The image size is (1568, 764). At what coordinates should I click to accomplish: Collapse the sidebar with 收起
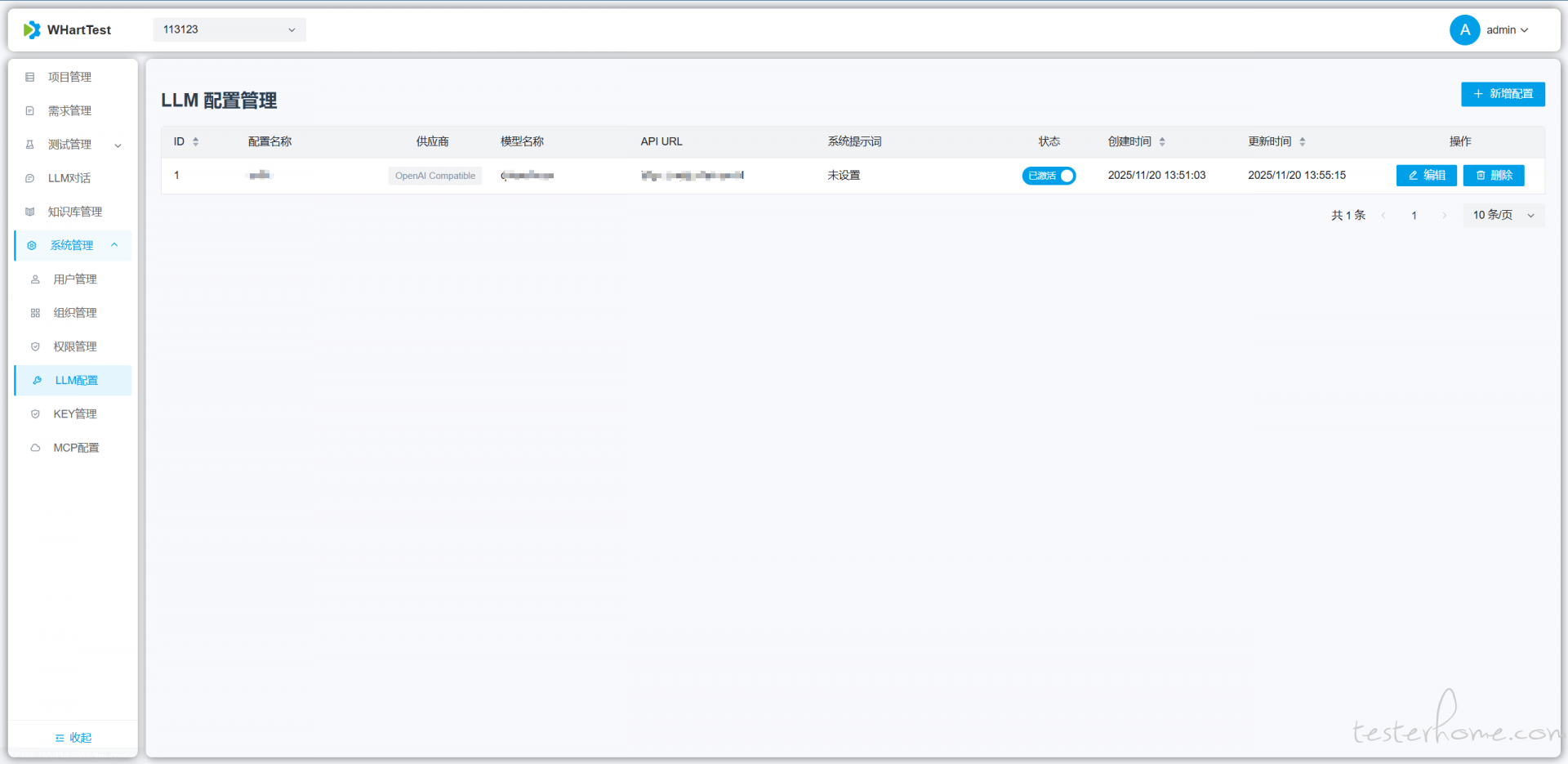(73, 738)
